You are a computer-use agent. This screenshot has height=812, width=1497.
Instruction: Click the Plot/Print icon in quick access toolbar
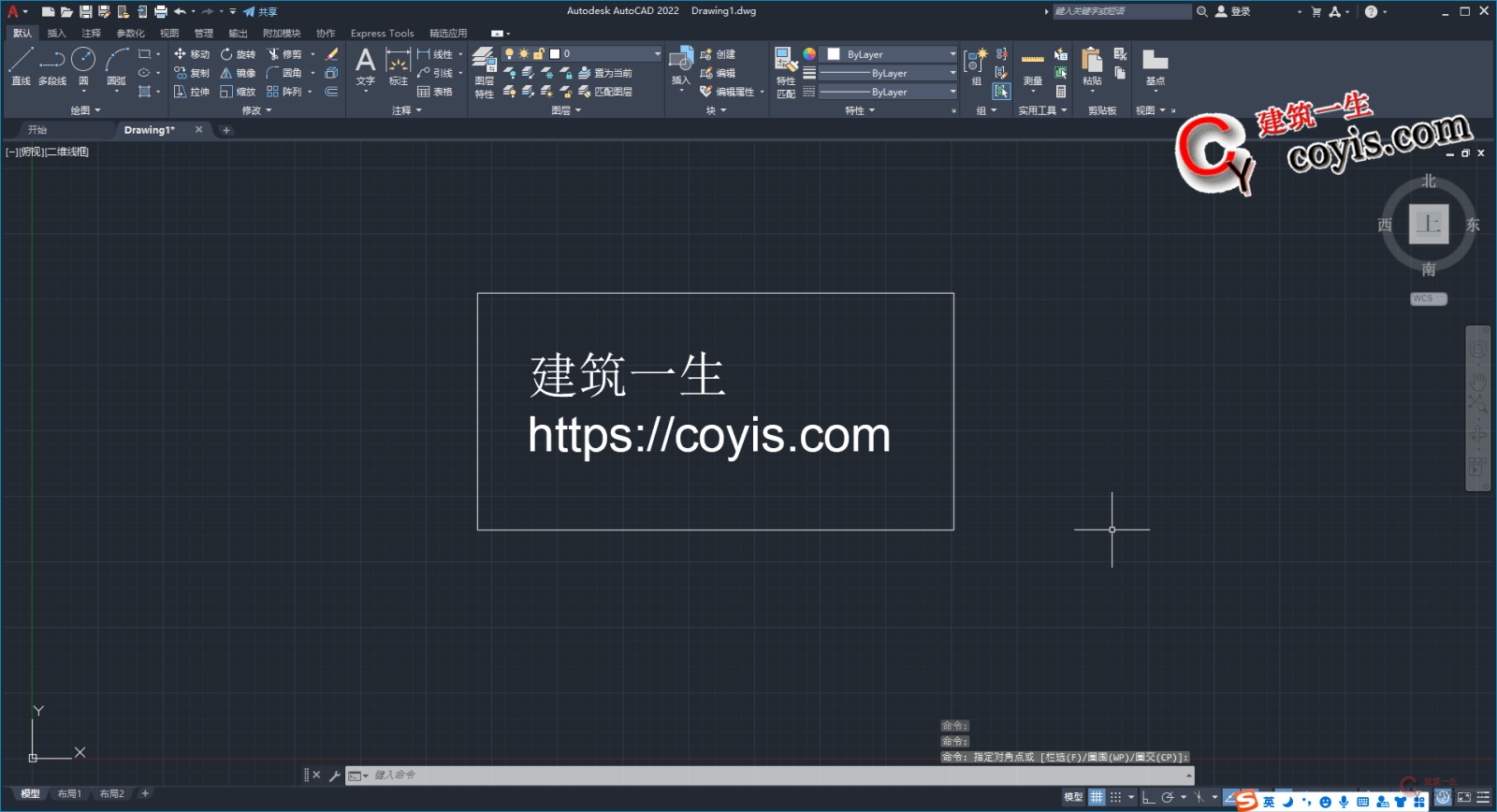pos(160,11)
